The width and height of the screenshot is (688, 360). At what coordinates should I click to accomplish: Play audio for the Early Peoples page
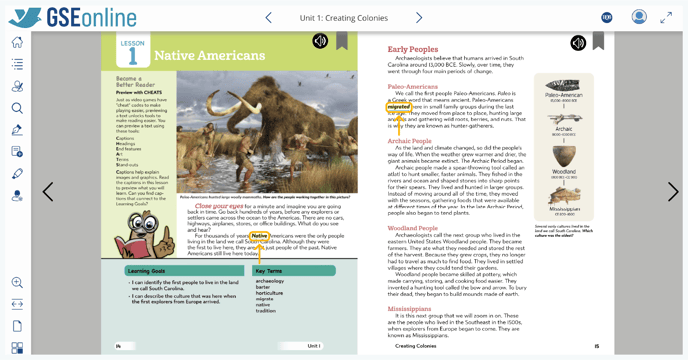click(578, 43)
